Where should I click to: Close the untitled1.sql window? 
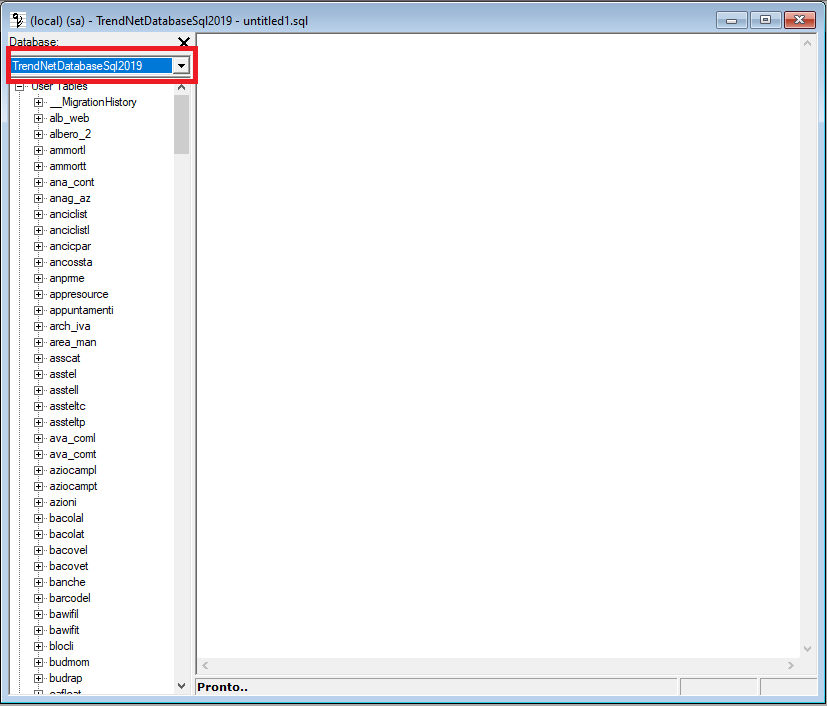pyautogui.click(x=800, y=20)
